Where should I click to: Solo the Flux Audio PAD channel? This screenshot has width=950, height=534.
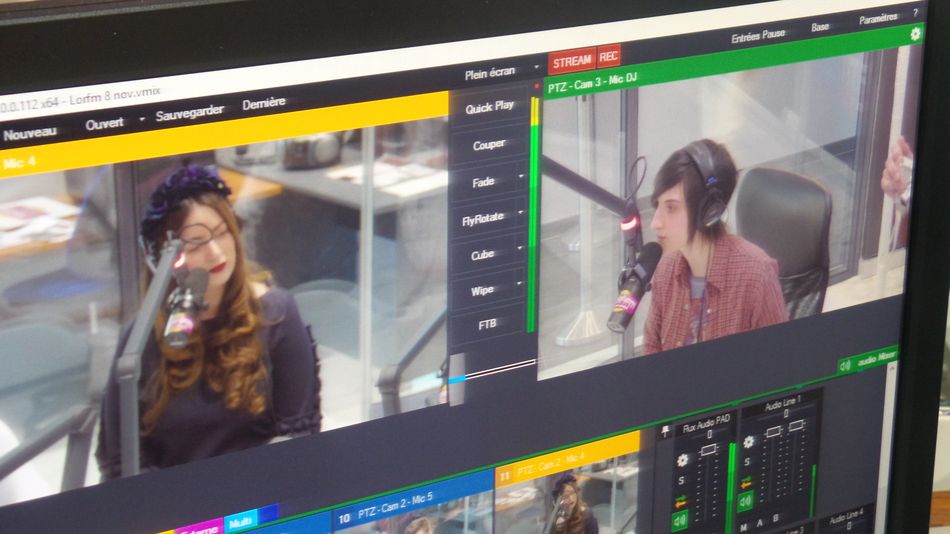pos(682,481)
